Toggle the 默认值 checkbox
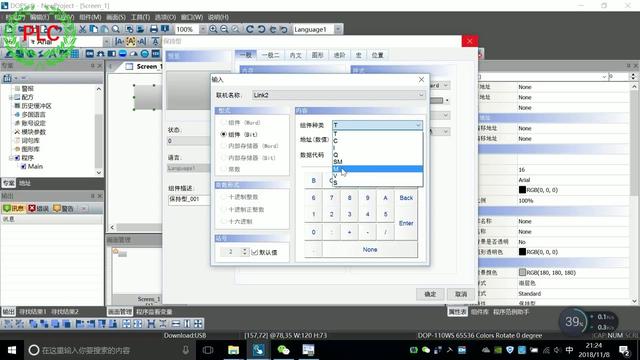This screenshot has width=640, height=360. tap(255, 252)
